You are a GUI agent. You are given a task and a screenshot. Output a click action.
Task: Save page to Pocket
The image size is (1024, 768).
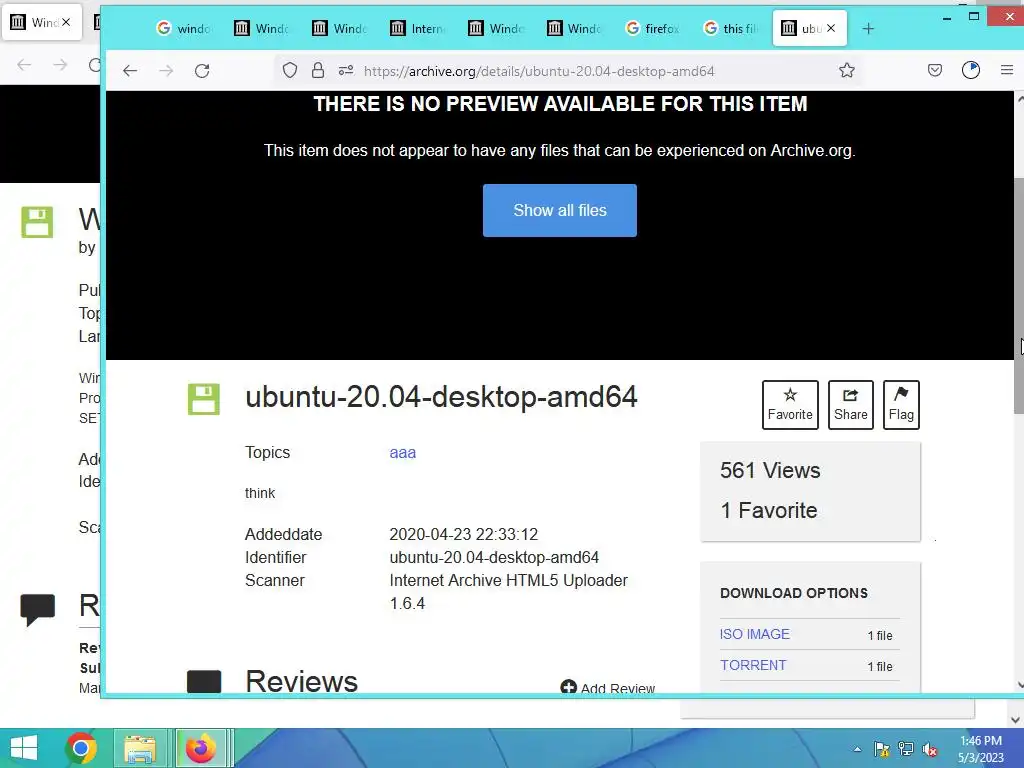point(935,71)
